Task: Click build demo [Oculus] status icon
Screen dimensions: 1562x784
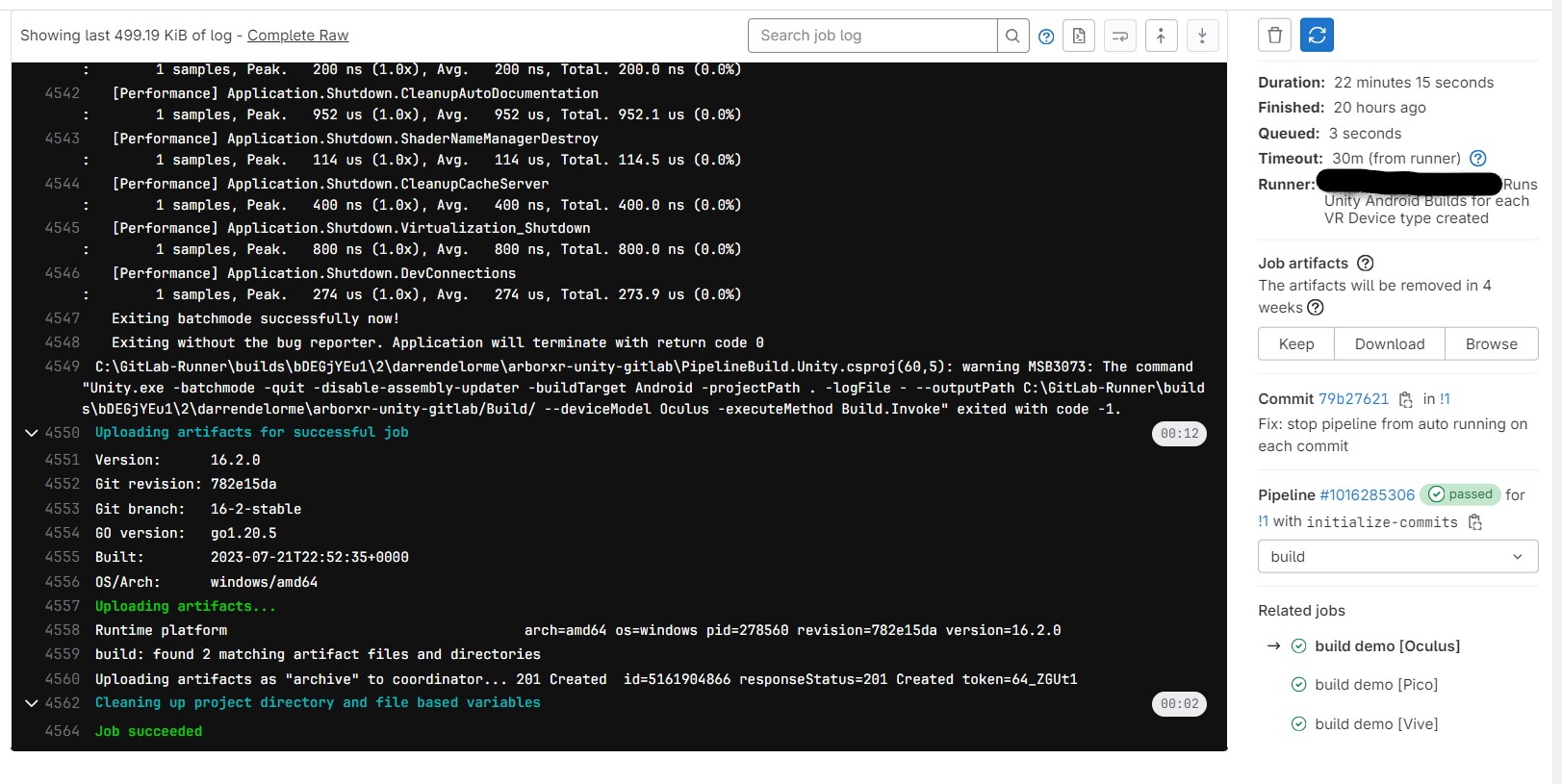Action: coord(1298,646)
